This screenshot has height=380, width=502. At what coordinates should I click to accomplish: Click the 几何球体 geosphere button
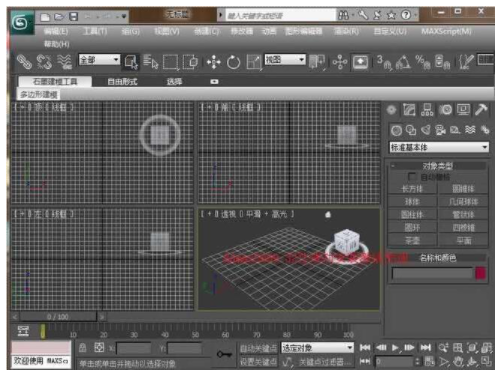[x=463, y=202]
